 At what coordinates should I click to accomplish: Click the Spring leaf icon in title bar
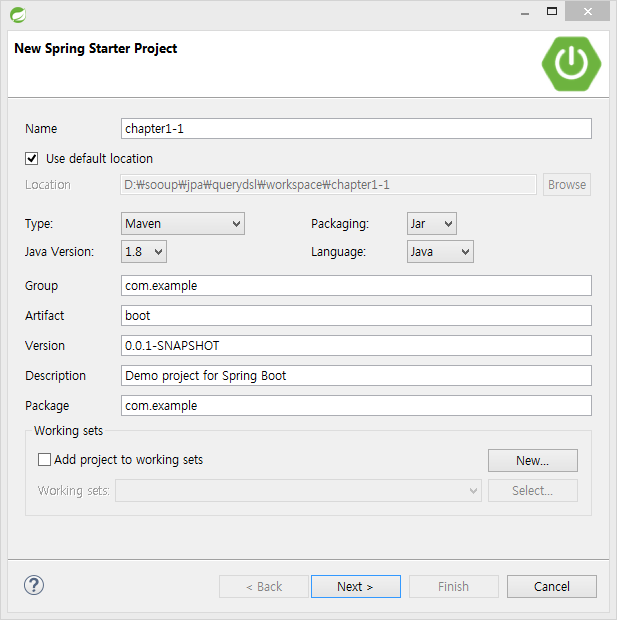pyautogui.click(x=18, y=15)
